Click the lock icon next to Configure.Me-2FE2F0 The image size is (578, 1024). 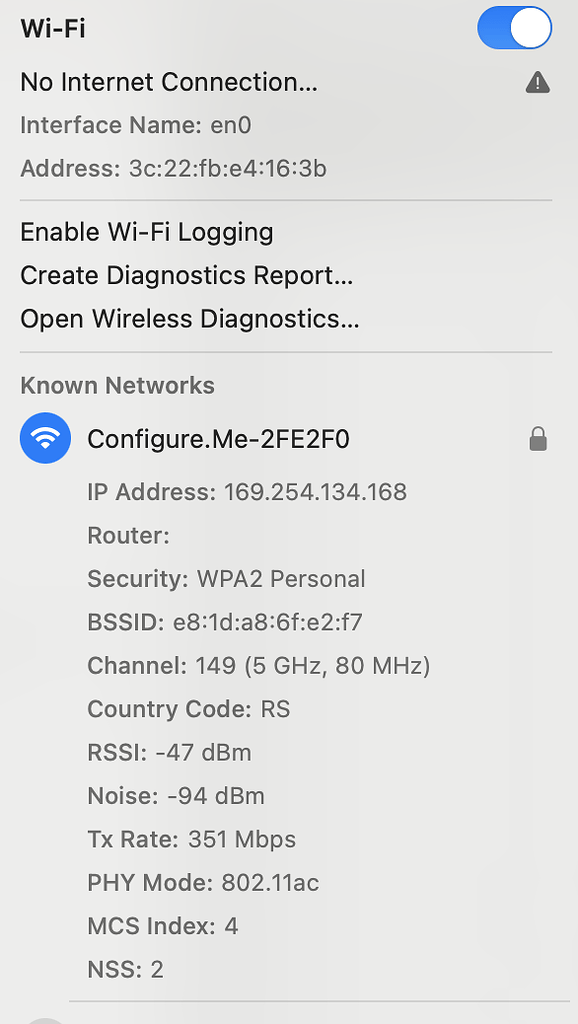tap(538, 438)
